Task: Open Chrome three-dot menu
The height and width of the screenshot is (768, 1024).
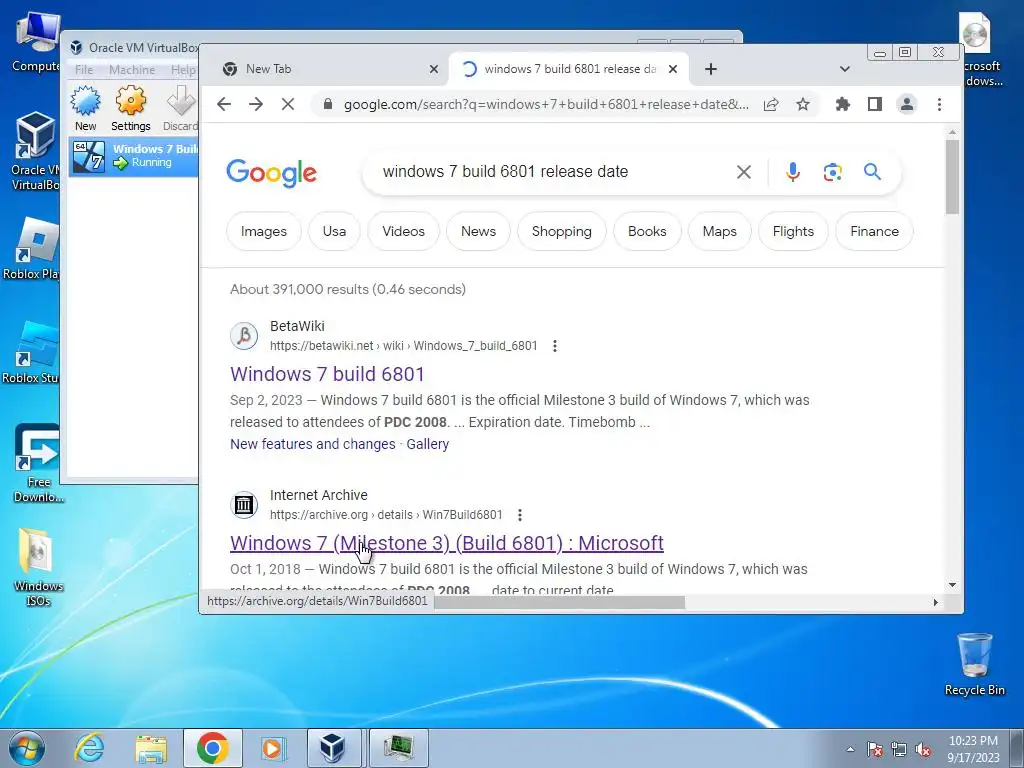Action: 939,104
